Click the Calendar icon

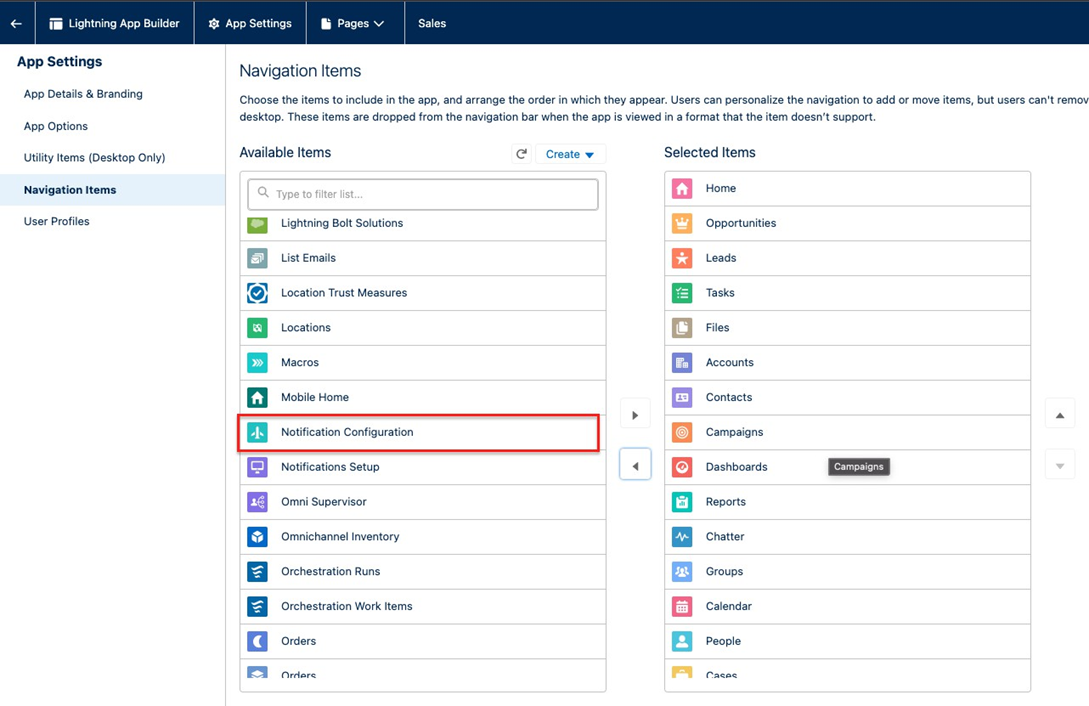click(682, 606)
